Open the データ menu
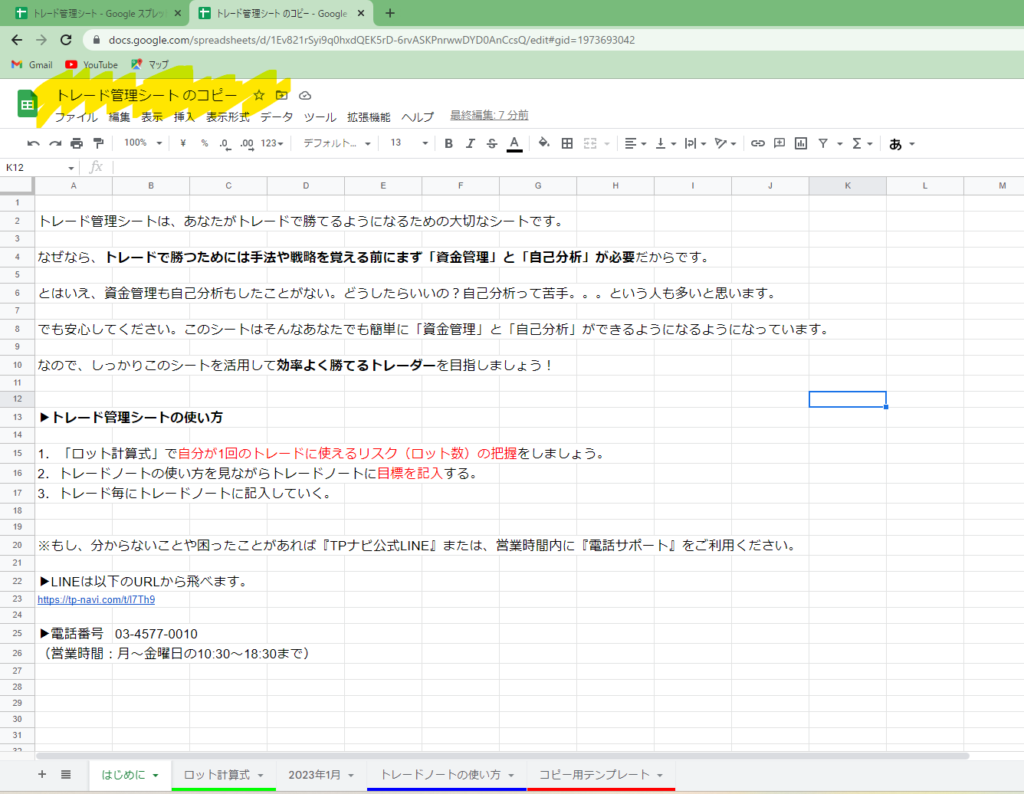 277,117
